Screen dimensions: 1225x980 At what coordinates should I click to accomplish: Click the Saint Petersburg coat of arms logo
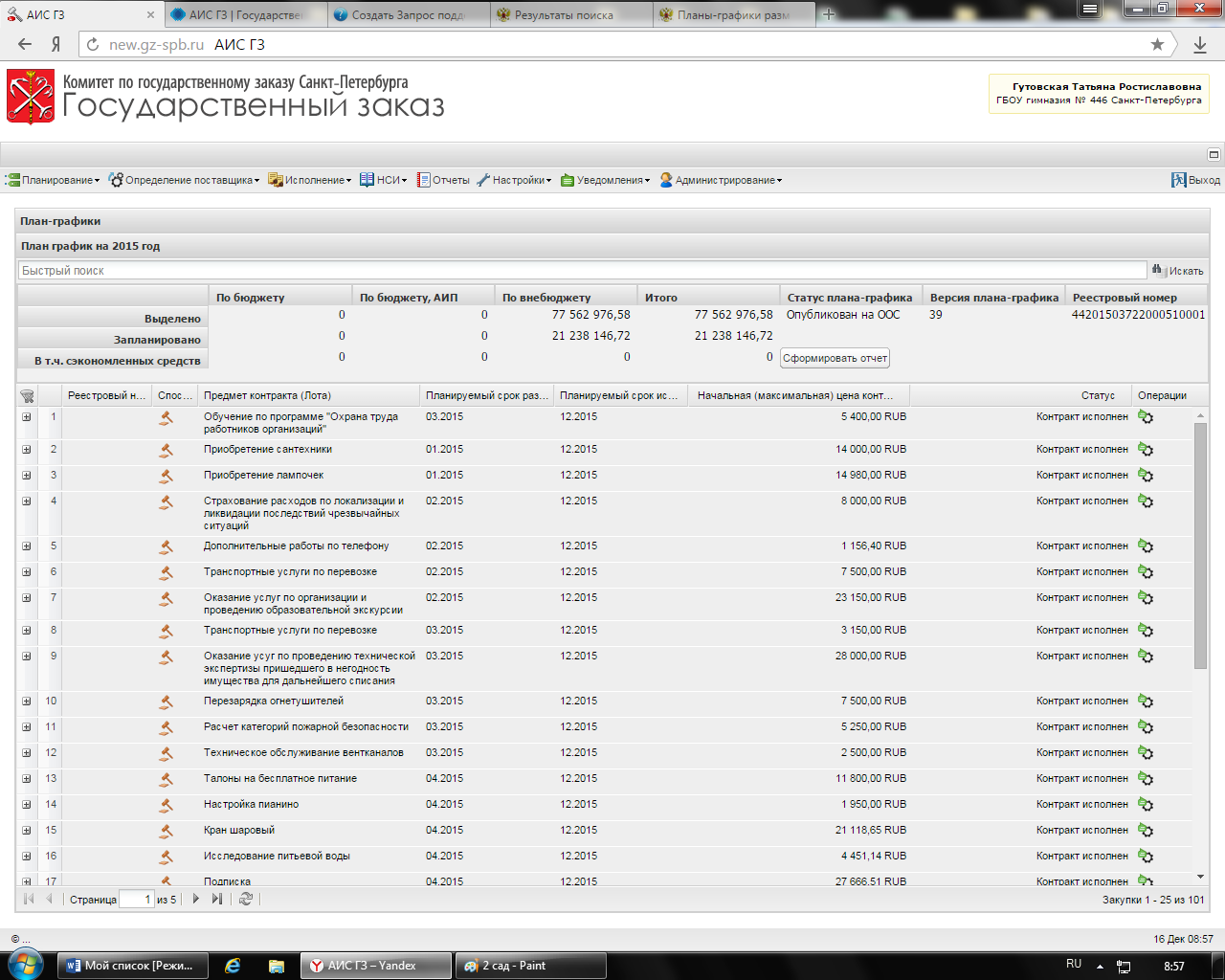(31, 97)
